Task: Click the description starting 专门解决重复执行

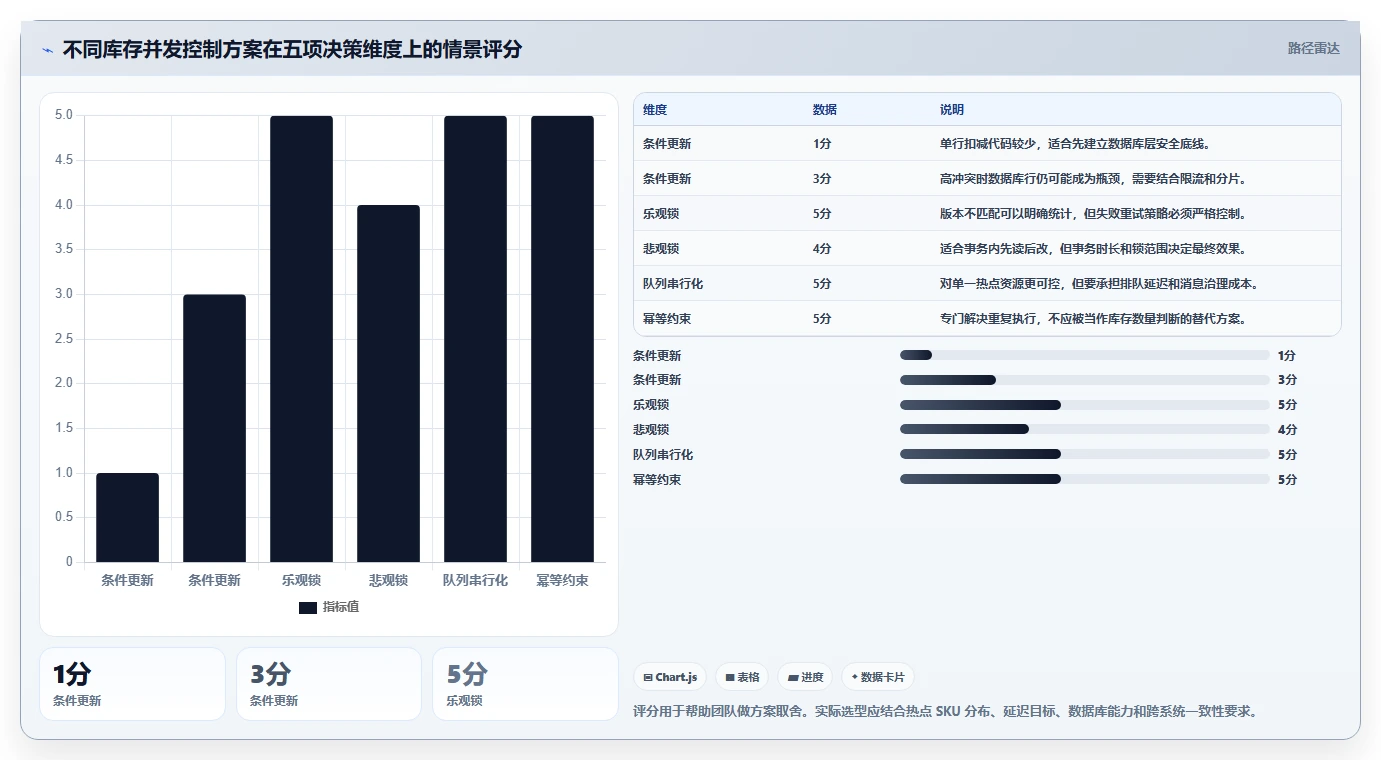Action: coord(1093,319)
